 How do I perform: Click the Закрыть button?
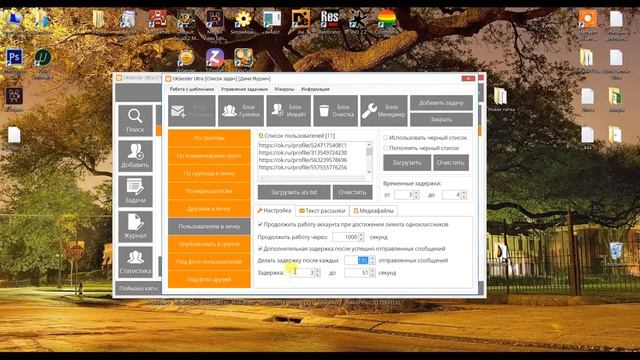click(x=441, y=120)
